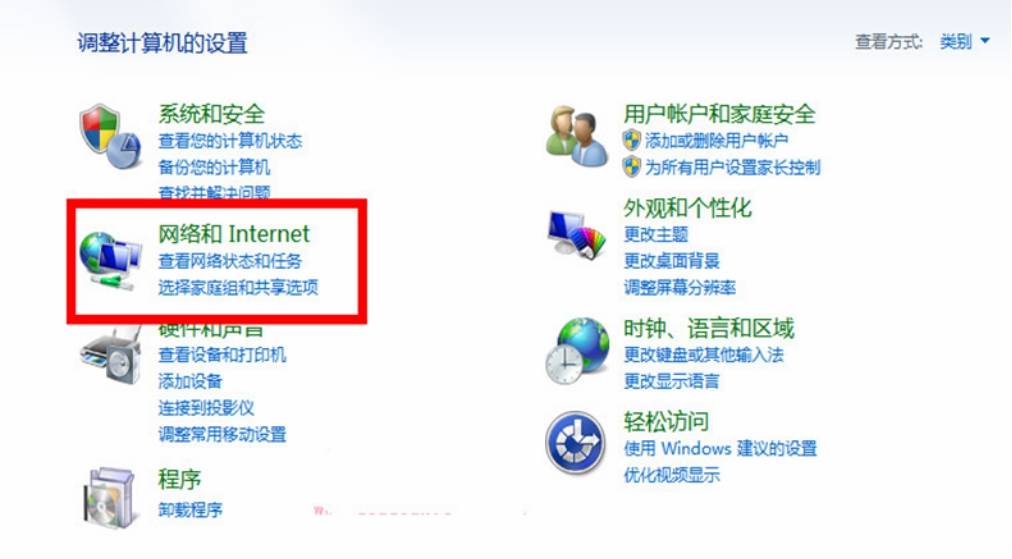This screenshot has height=559, width=1012.
Task: Click 查看设备和打印机 link
Action: (222, 355)
